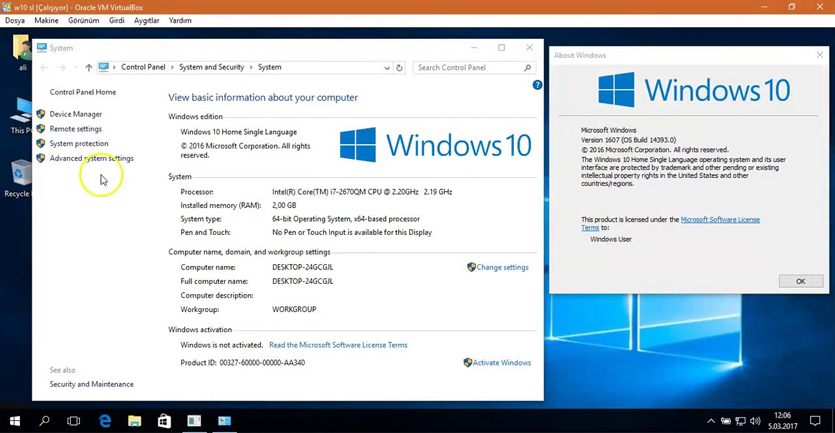Open the blue help question mark icon

point(537,85)
